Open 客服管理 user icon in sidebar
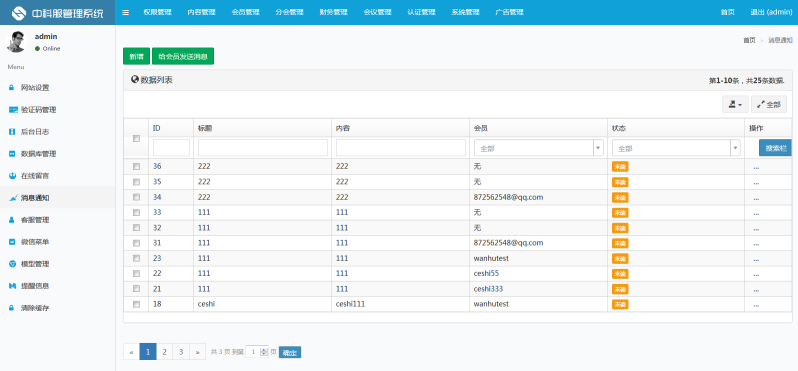The height and width of the screenshot is (371, 798). tap(12, 220)
